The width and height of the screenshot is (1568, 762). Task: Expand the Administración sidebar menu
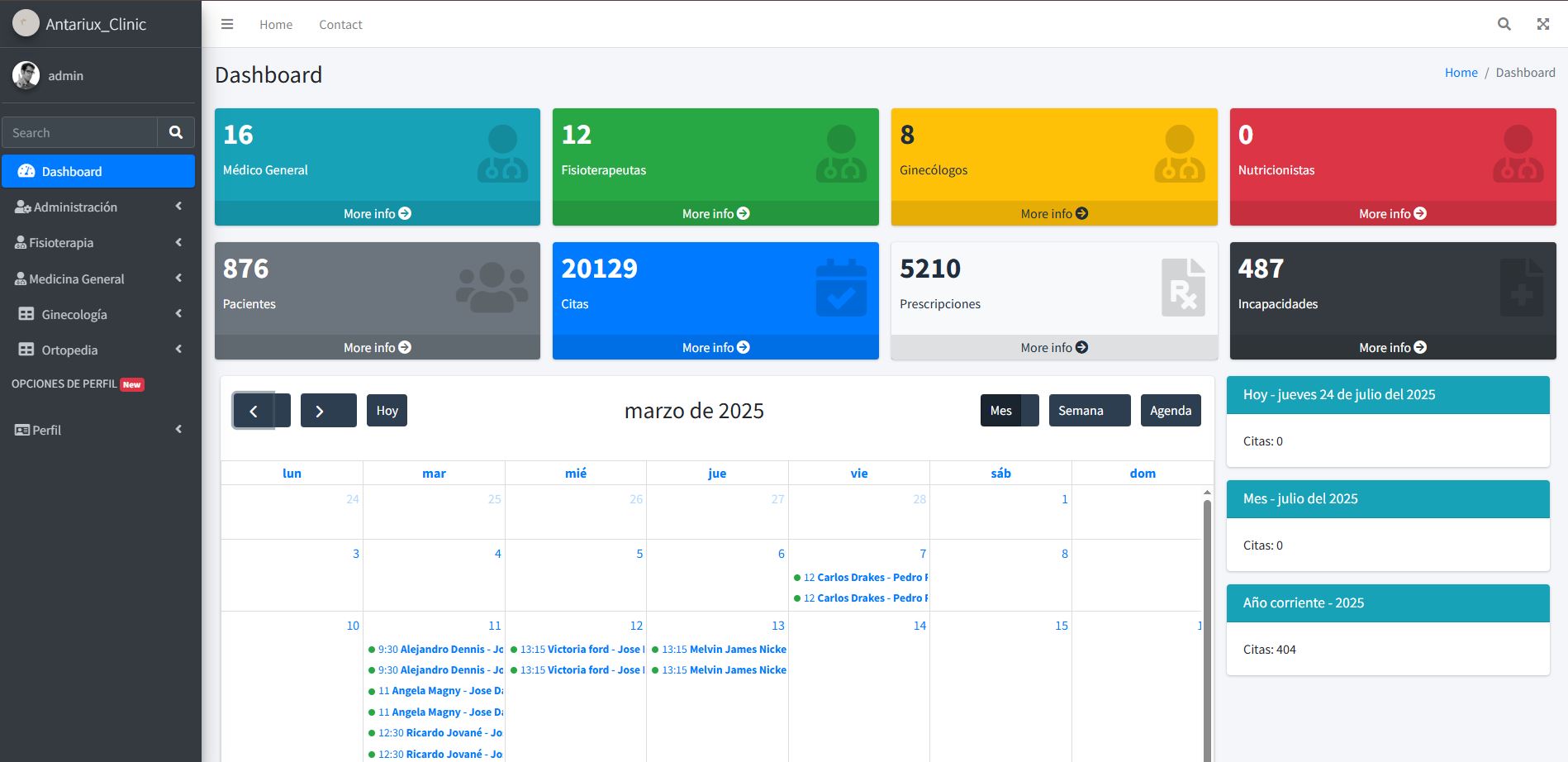97,207
